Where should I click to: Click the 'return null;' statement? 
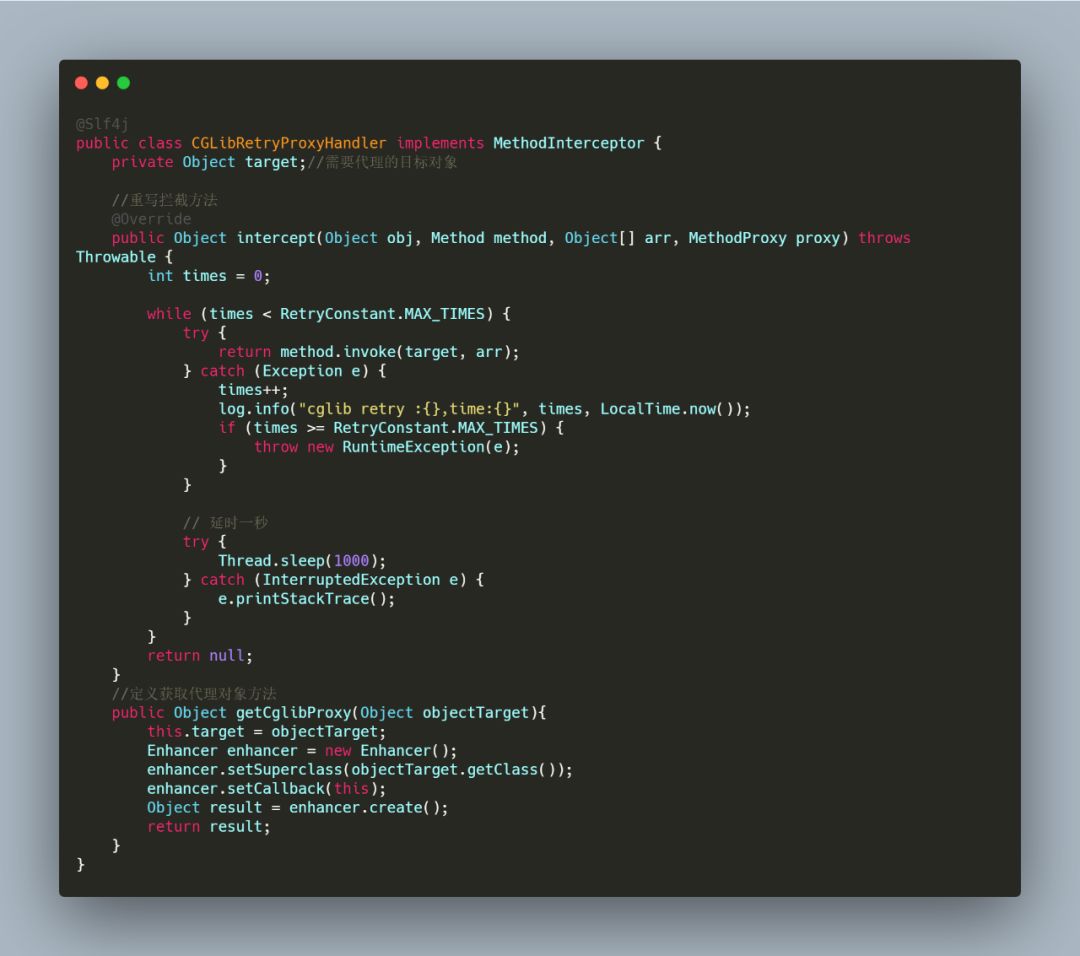[200, 656]
